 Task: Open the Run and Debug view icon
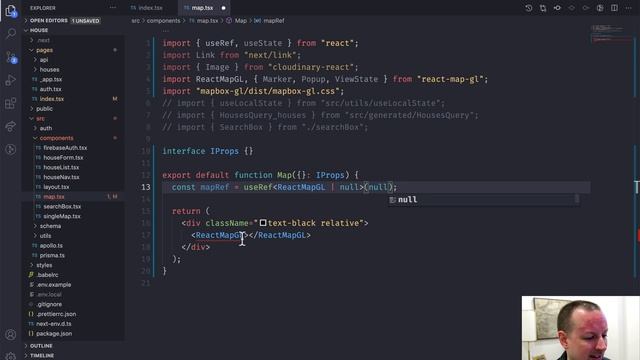click(x=11, y=80)
